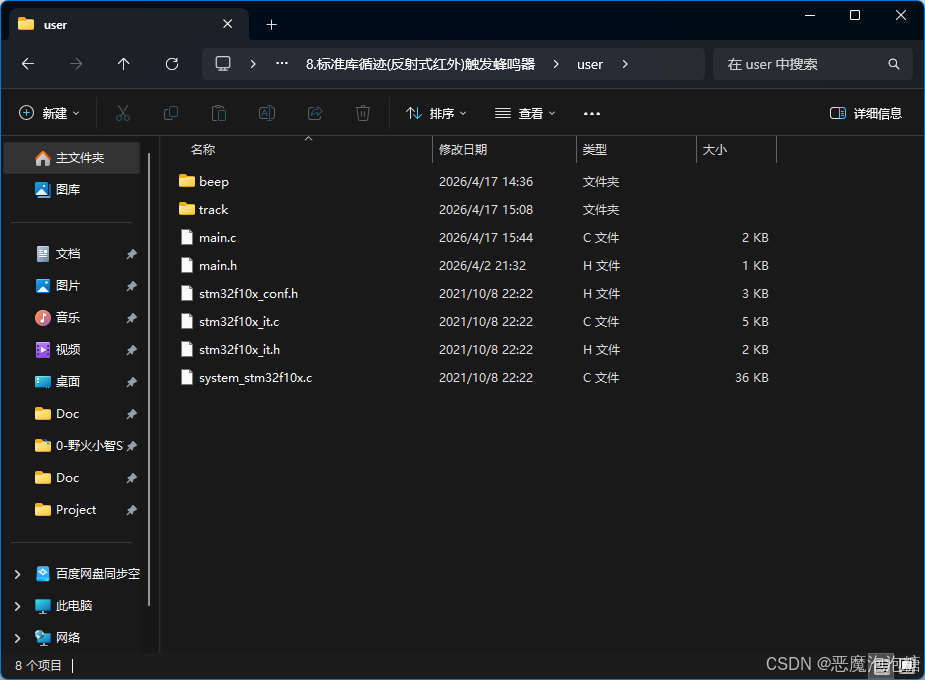Click the Paste clipboard icon

[x=219, y=113]
